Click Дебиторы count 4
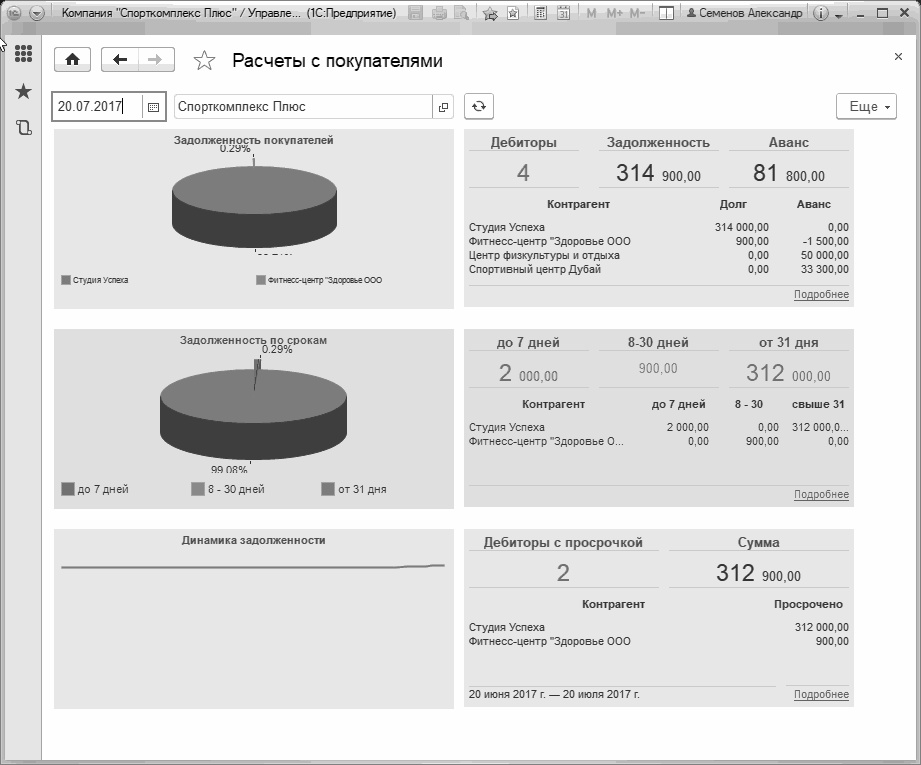 (x=523, y=173)
